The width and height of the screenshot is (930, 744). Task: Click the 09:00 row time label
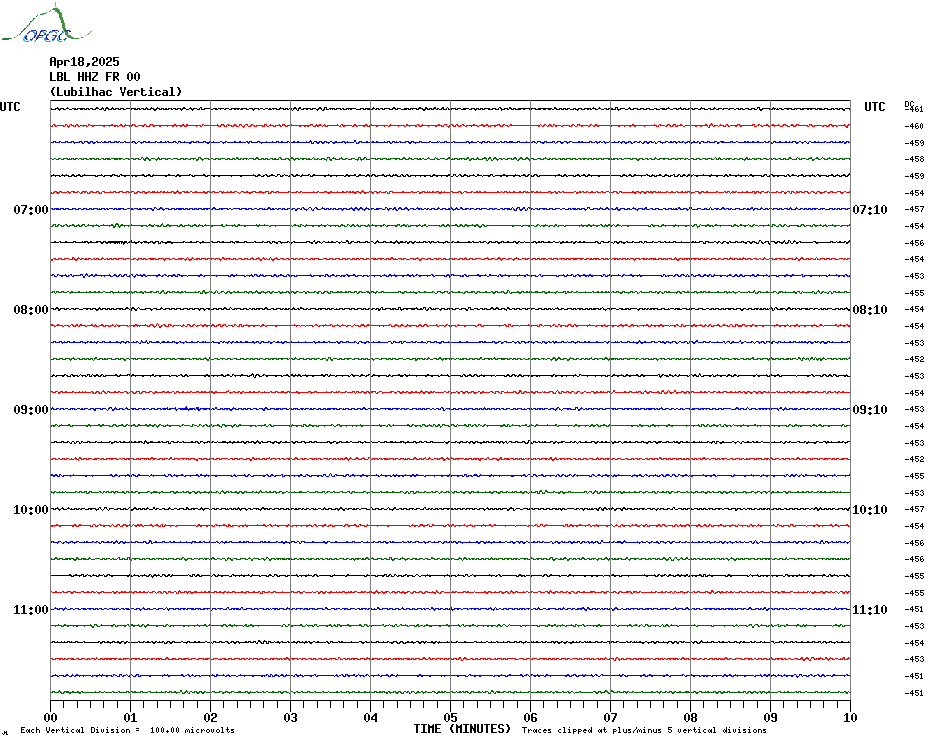click(31, 410)
